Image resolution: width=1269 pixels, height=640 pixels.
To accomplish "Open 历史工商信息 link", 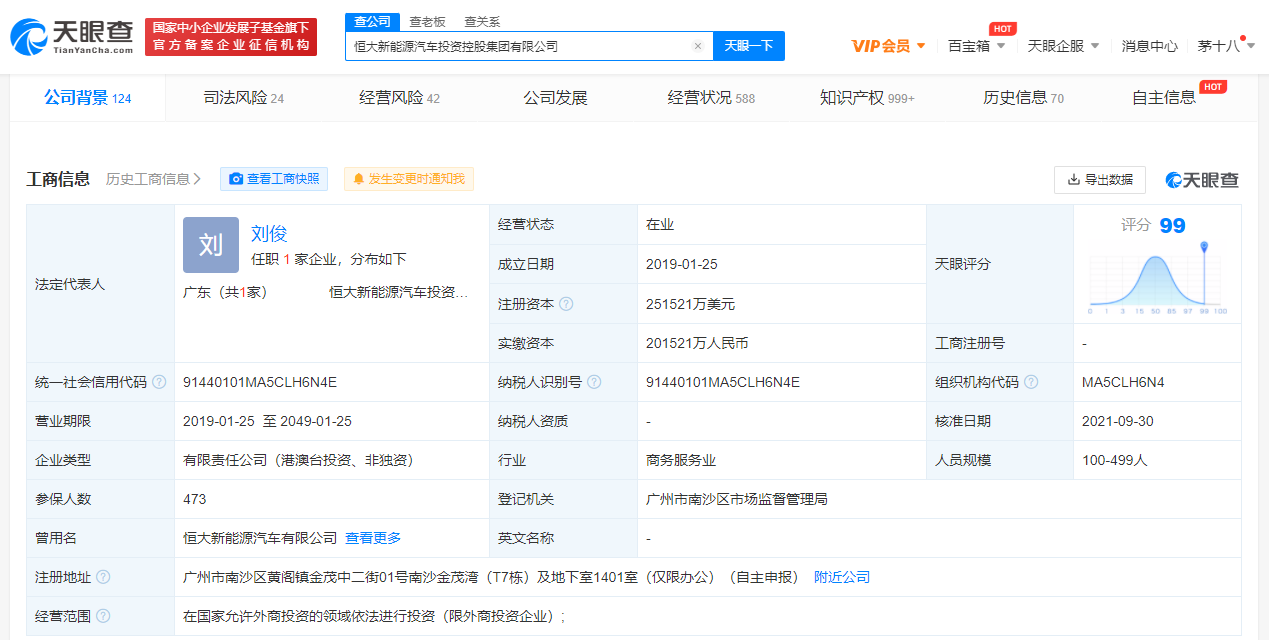I will pos(154,179).
